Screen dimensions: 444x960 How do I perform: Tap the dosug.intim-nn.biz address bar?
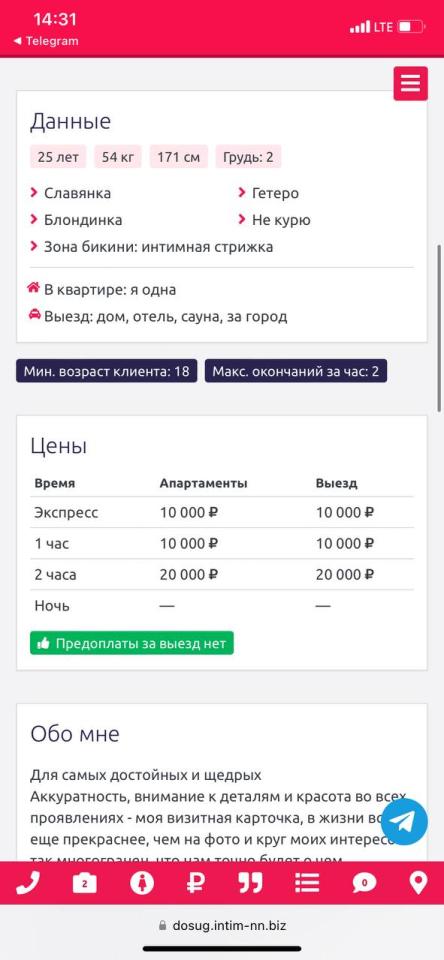(x=222, y=925)
